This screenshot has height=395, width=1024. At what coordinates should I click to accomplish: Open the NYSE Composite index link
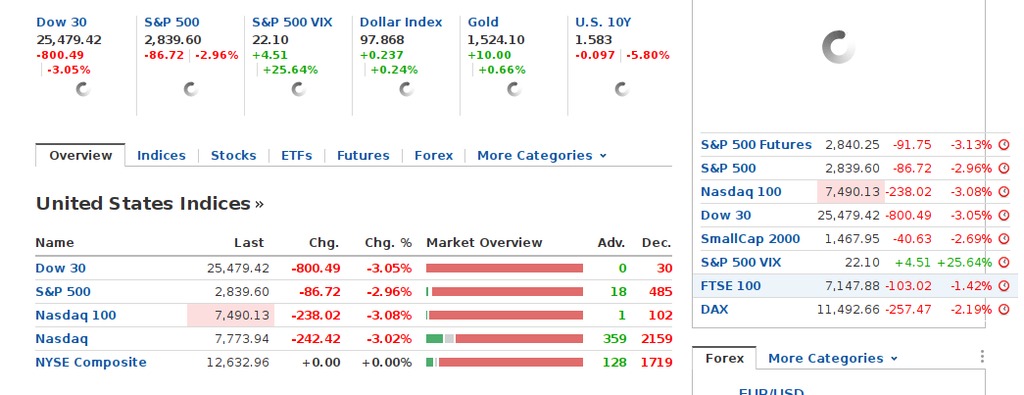point(91,362)
